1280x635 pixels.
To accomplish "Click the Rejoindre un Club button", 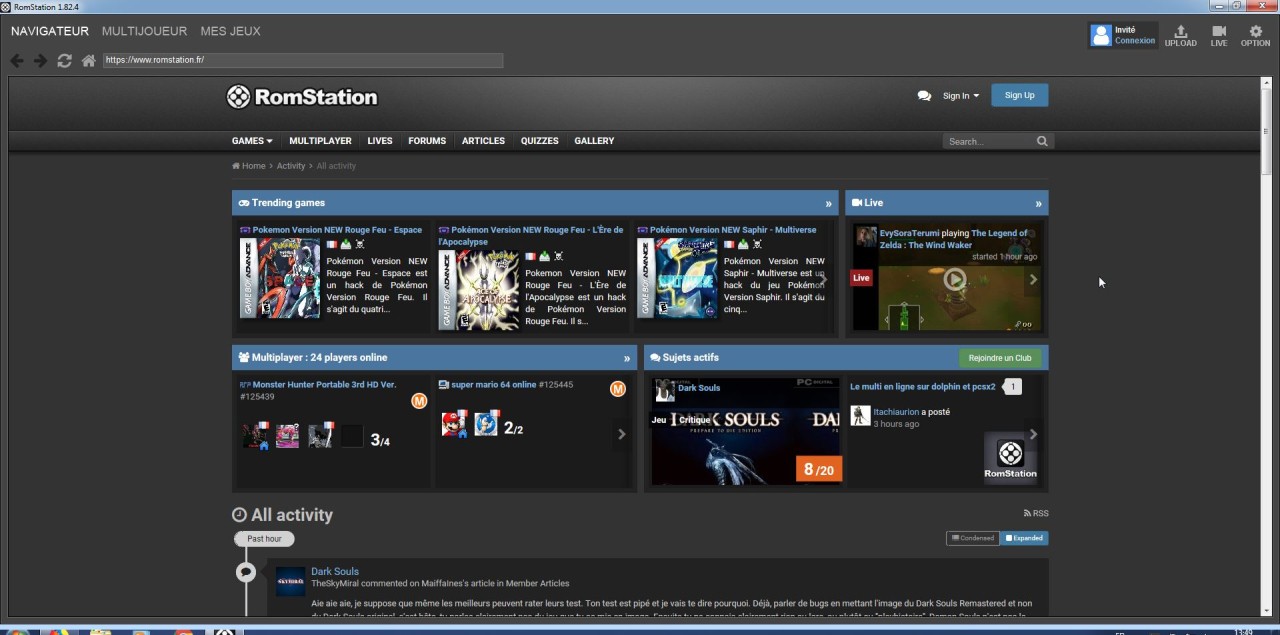I will (999, 358).
